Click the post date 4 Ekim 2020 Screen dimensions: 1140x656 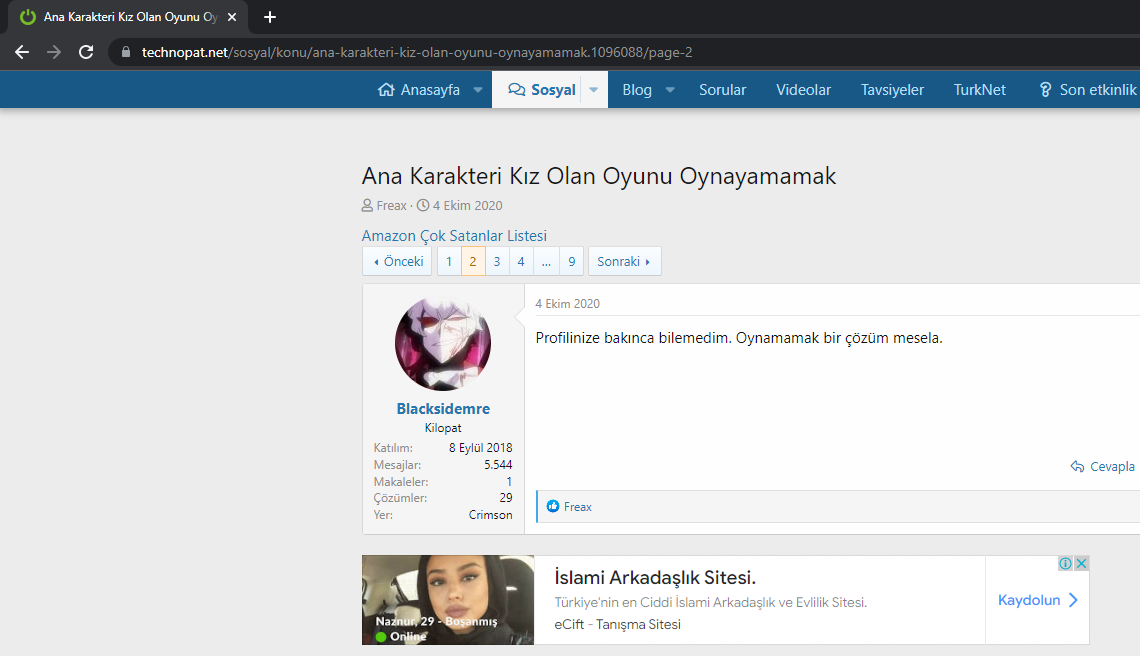(568, 304)
